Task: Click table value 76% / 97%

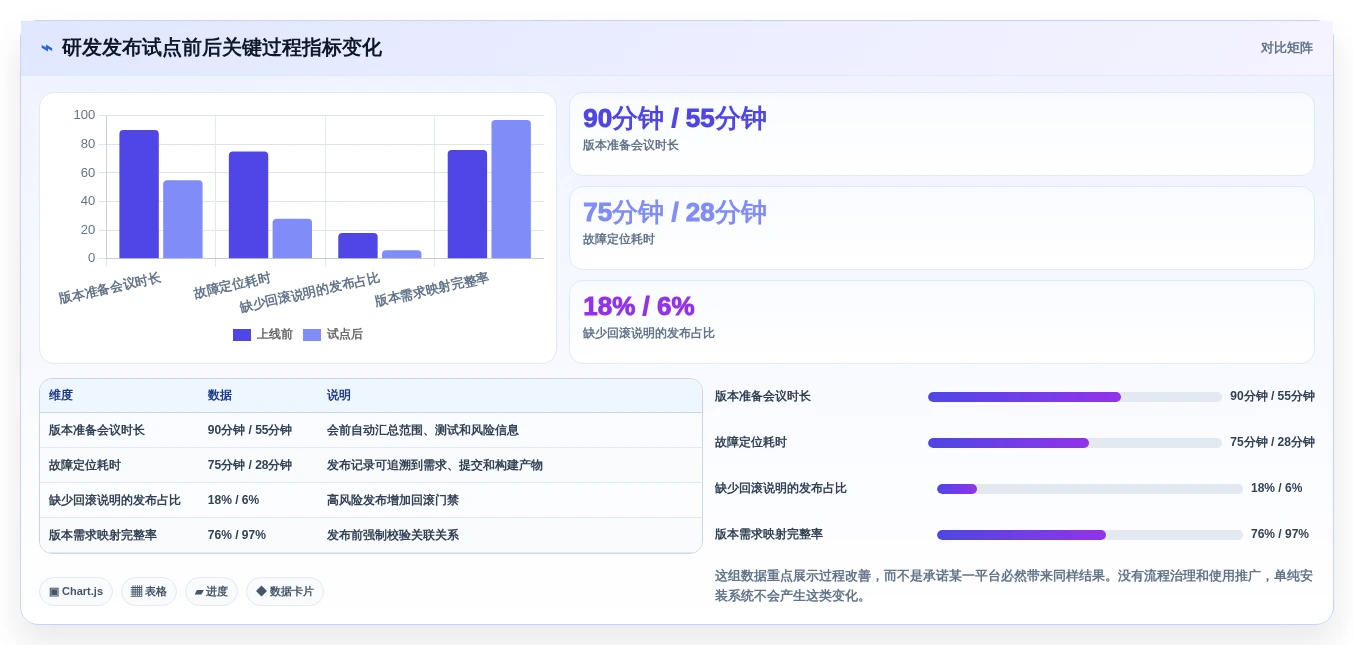Action: tap(237, 535)
